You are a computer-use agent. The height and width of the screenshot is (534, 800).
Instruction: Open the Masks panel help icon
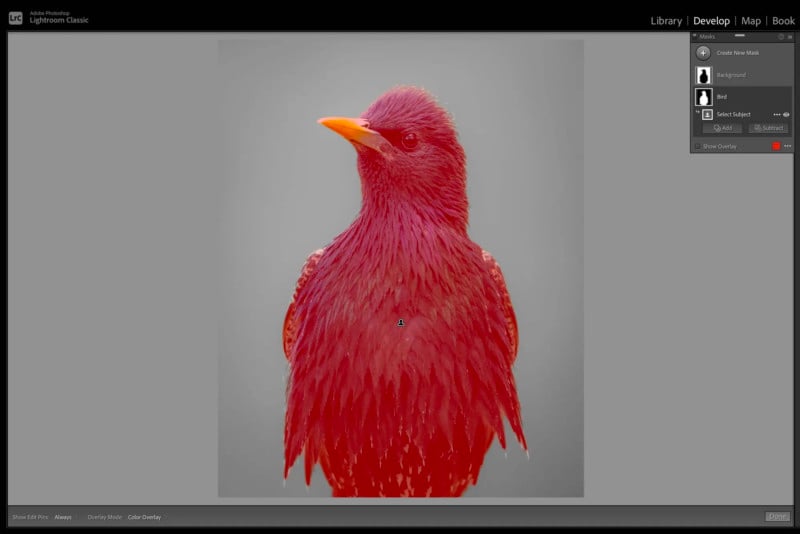tap(781, 37)
